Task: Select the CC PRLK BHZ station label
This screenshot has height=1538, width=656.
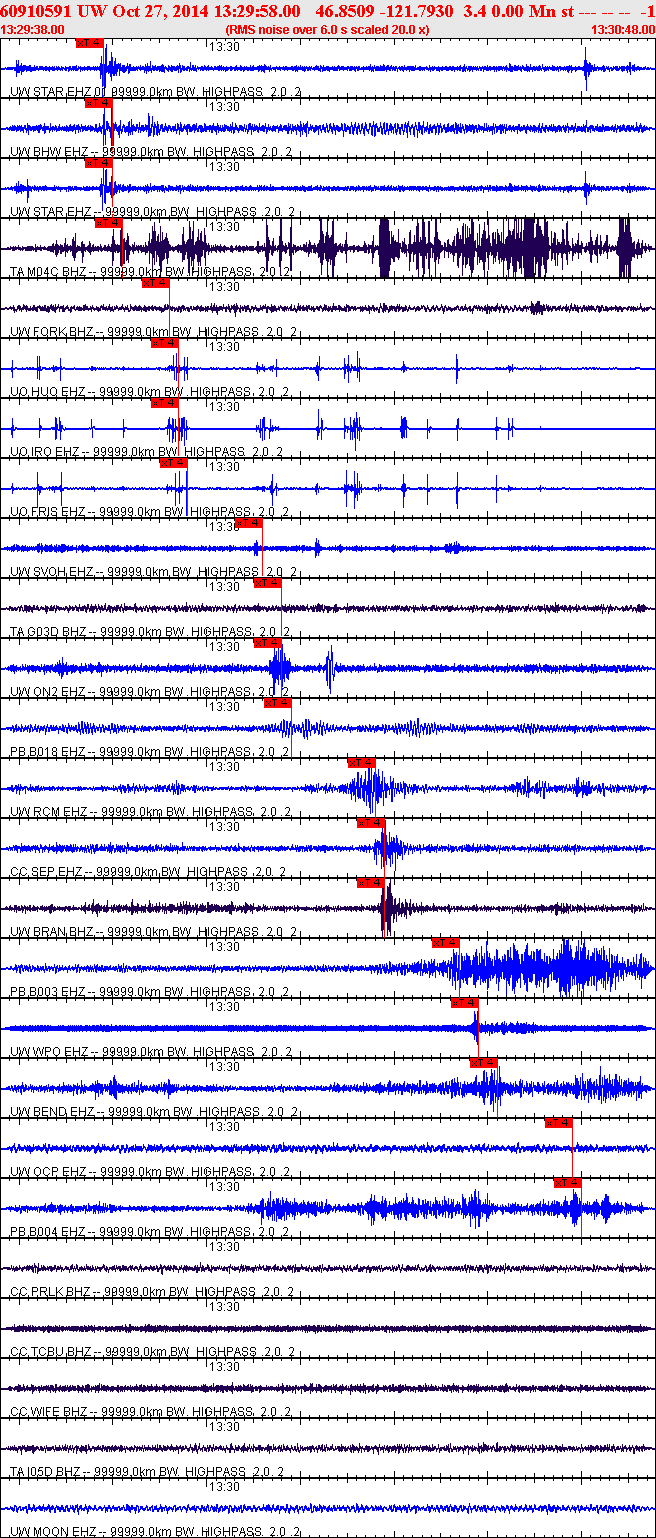Action: 53,1292
